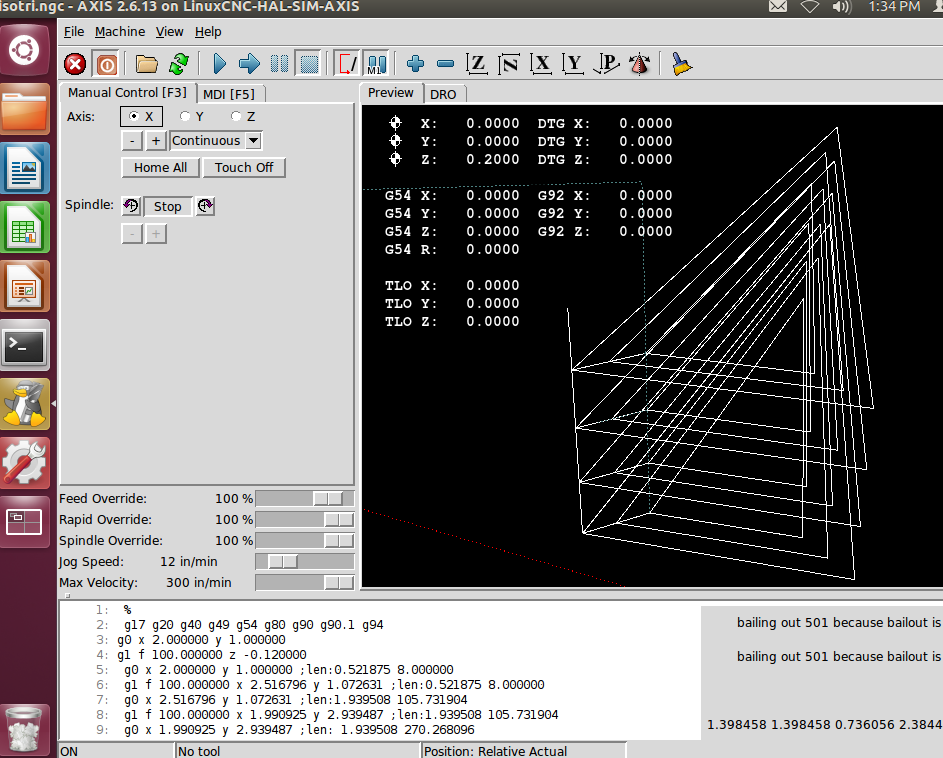Viewport: 943px width, 758px height.
Task: Toggle optional pause M1
Action: pyautogui.click(x=376, y=64)
